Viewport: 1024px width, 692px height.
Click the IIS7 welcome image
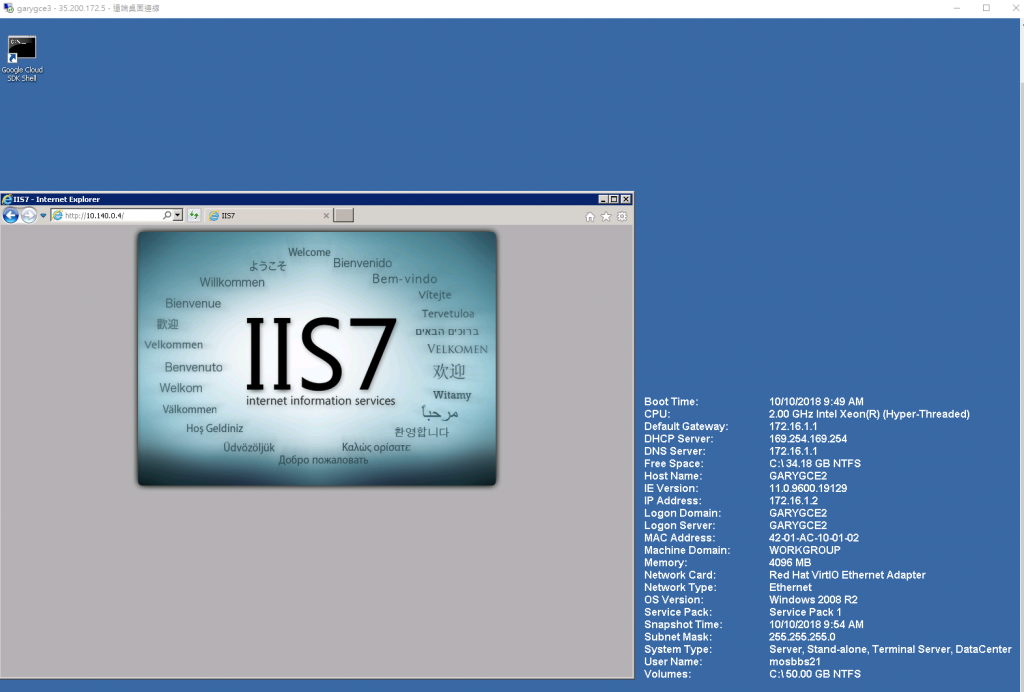[317, 358]
